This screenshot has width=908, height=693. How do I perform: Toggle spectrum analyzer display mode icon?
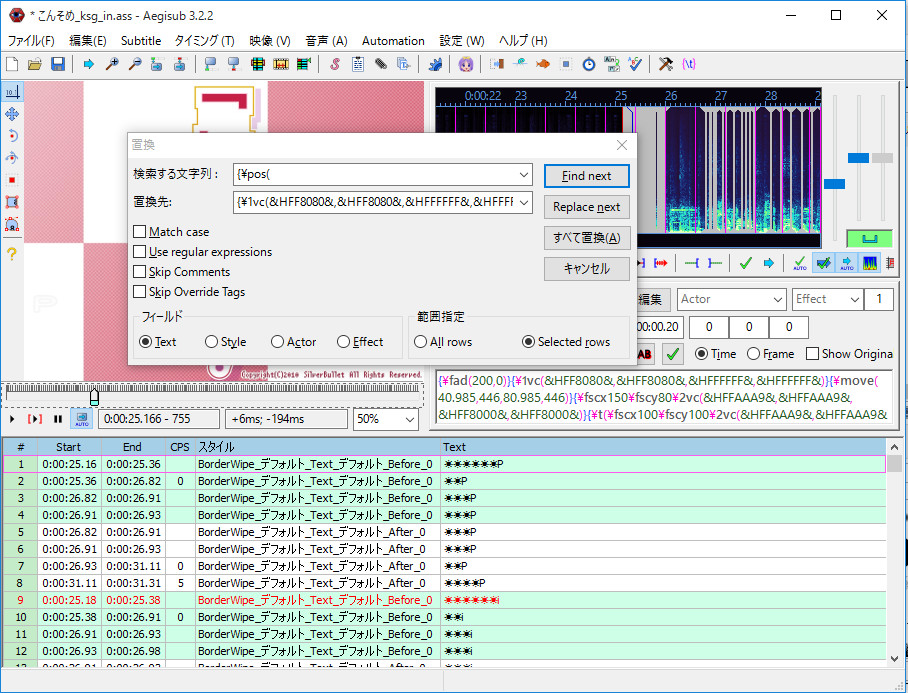870,263
